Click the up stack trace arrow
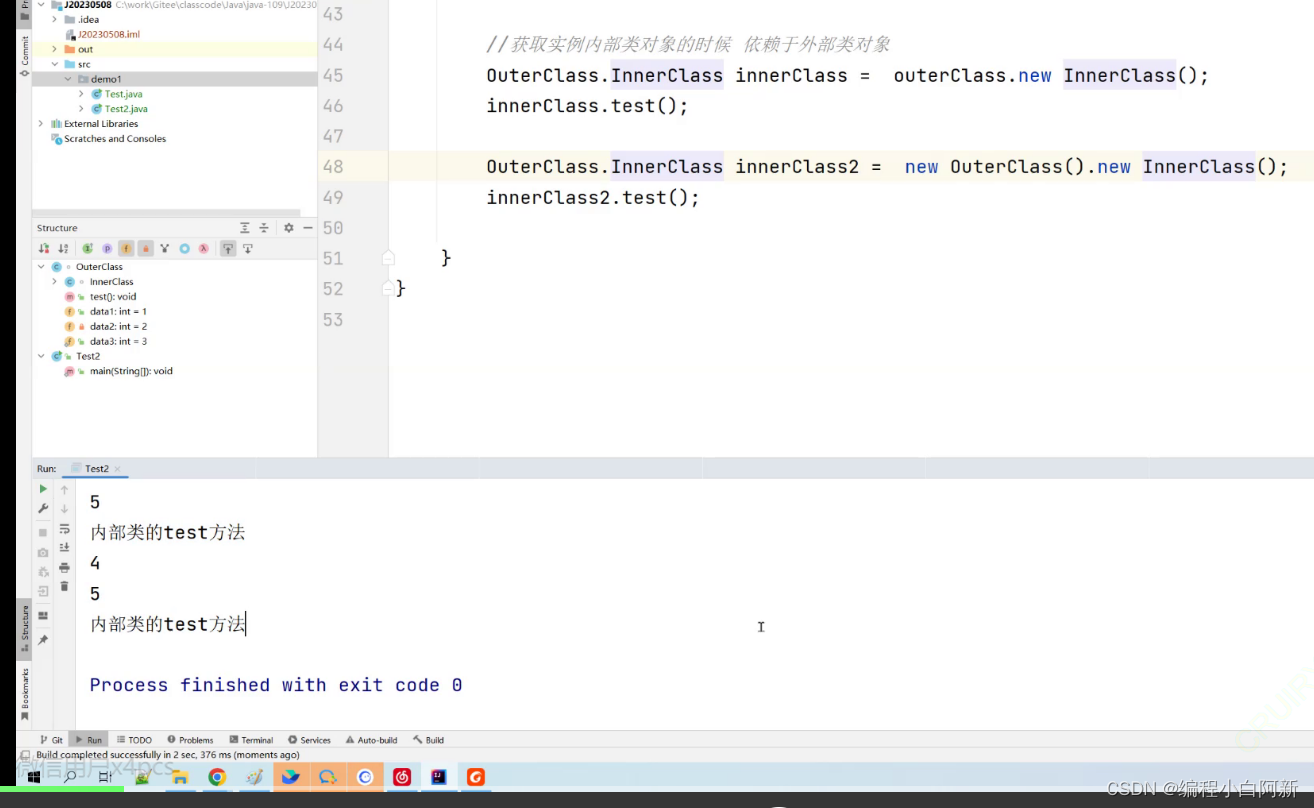The width and height of the screenshot is (1314, 808). click(x=64, y=489)
